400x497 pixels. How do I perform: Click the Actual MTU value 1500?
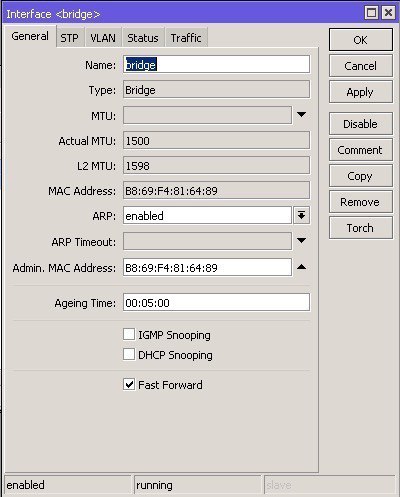click(216, 140)
